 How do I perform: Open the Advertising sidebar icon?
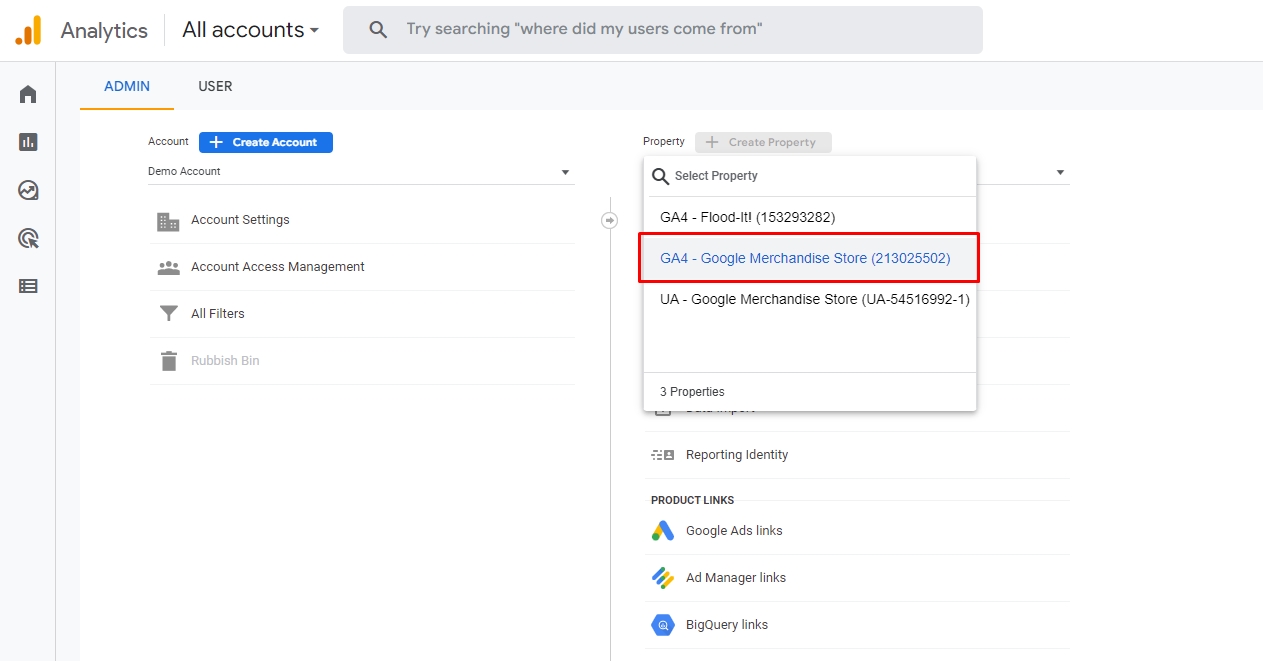click(x=28, y=238)
